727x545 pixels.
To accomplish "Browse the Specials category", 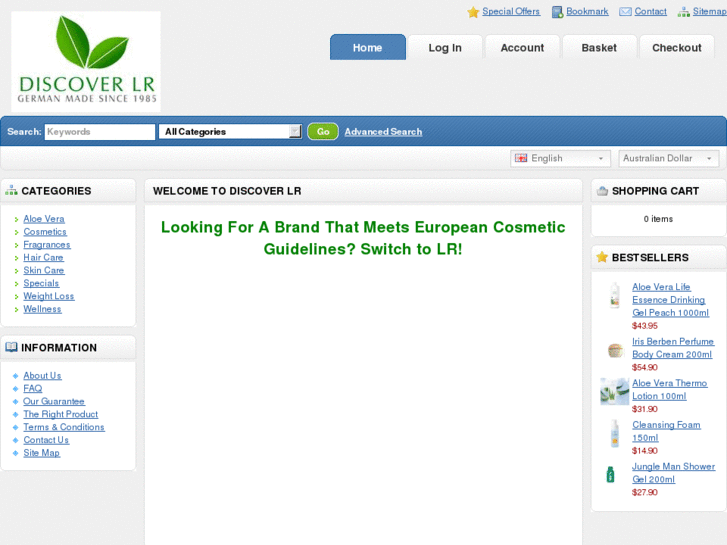I will click(41, 283).
